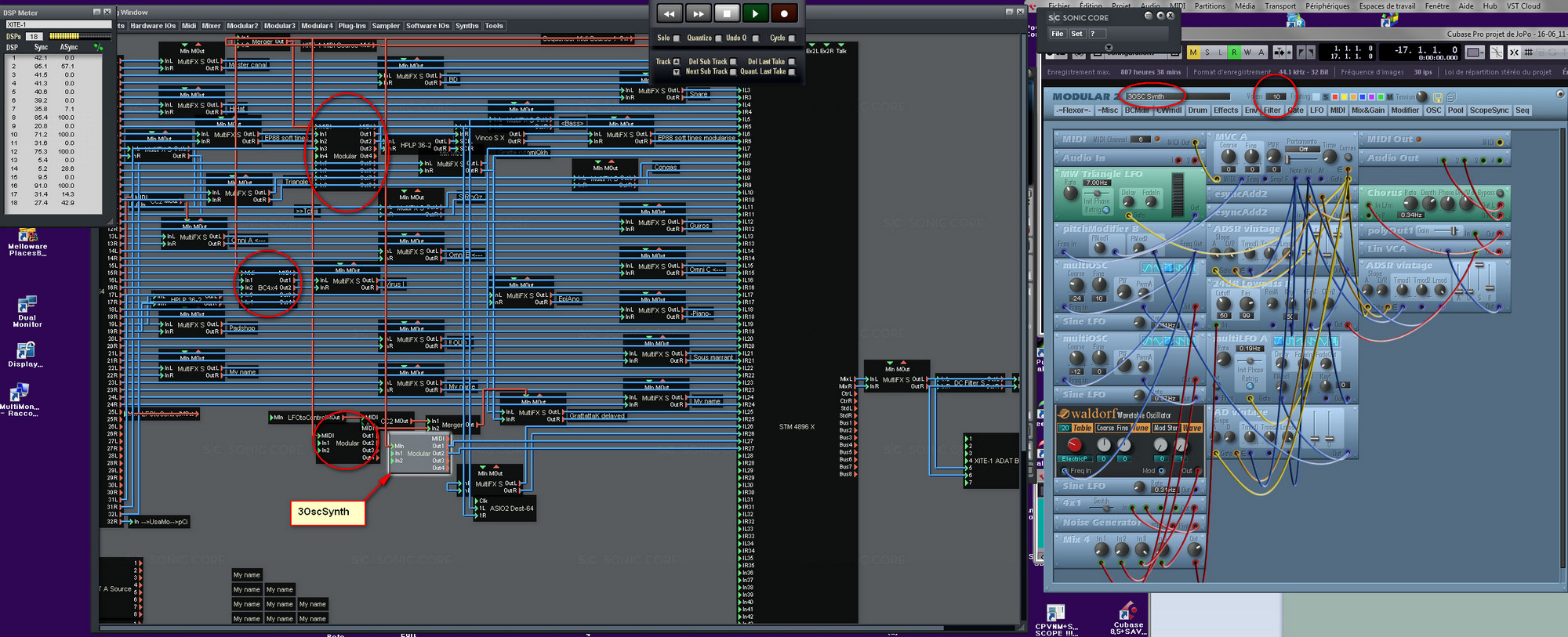The width and height of the screenshot is (1568, 637).
Task: Click the Set button in Sonic Core window
Action: [x=1077, y=34]
